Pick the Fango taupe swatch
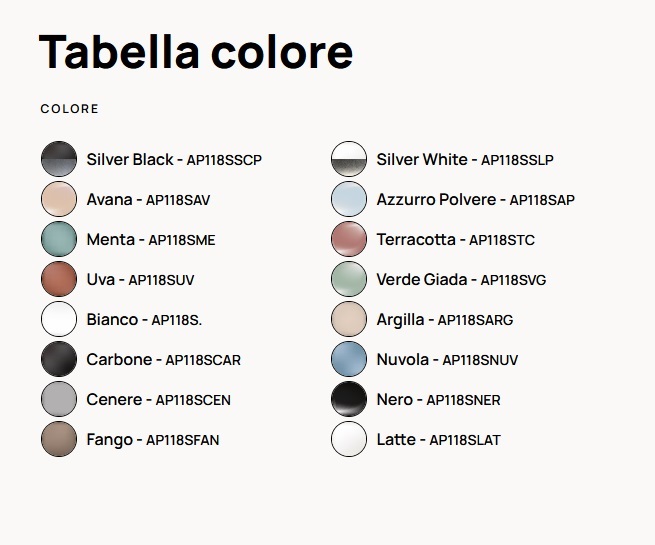 pyautogui.click(x=59, y=439)
